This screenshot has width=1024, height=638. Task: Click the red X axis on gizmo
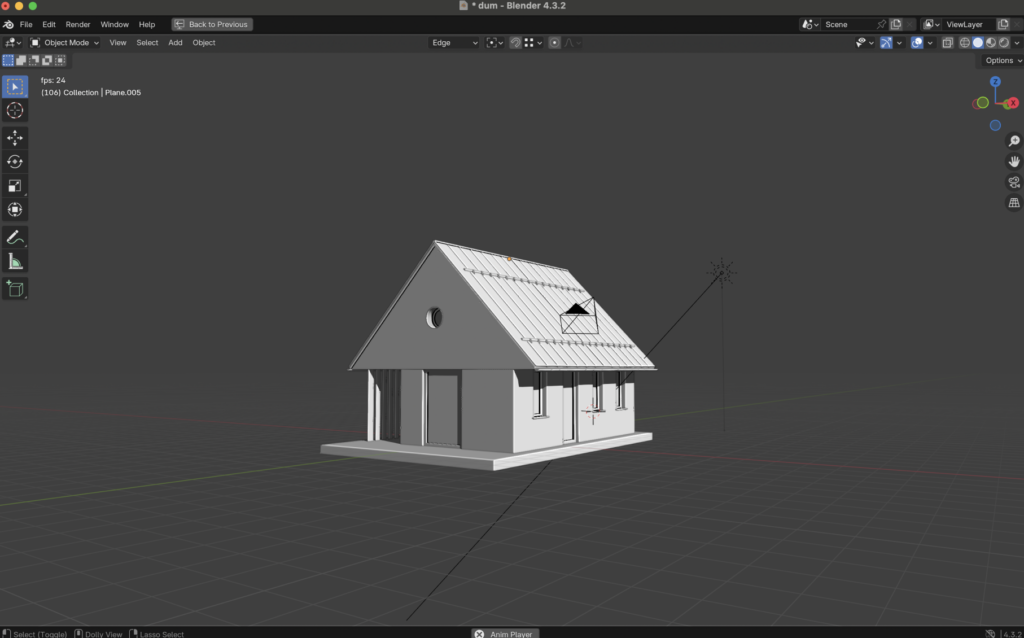[1013, 103]
